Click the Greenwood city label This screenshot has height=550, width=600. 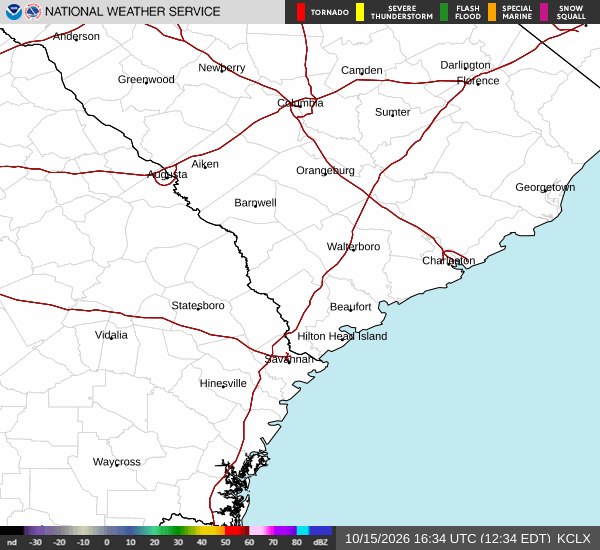[146, 80]
